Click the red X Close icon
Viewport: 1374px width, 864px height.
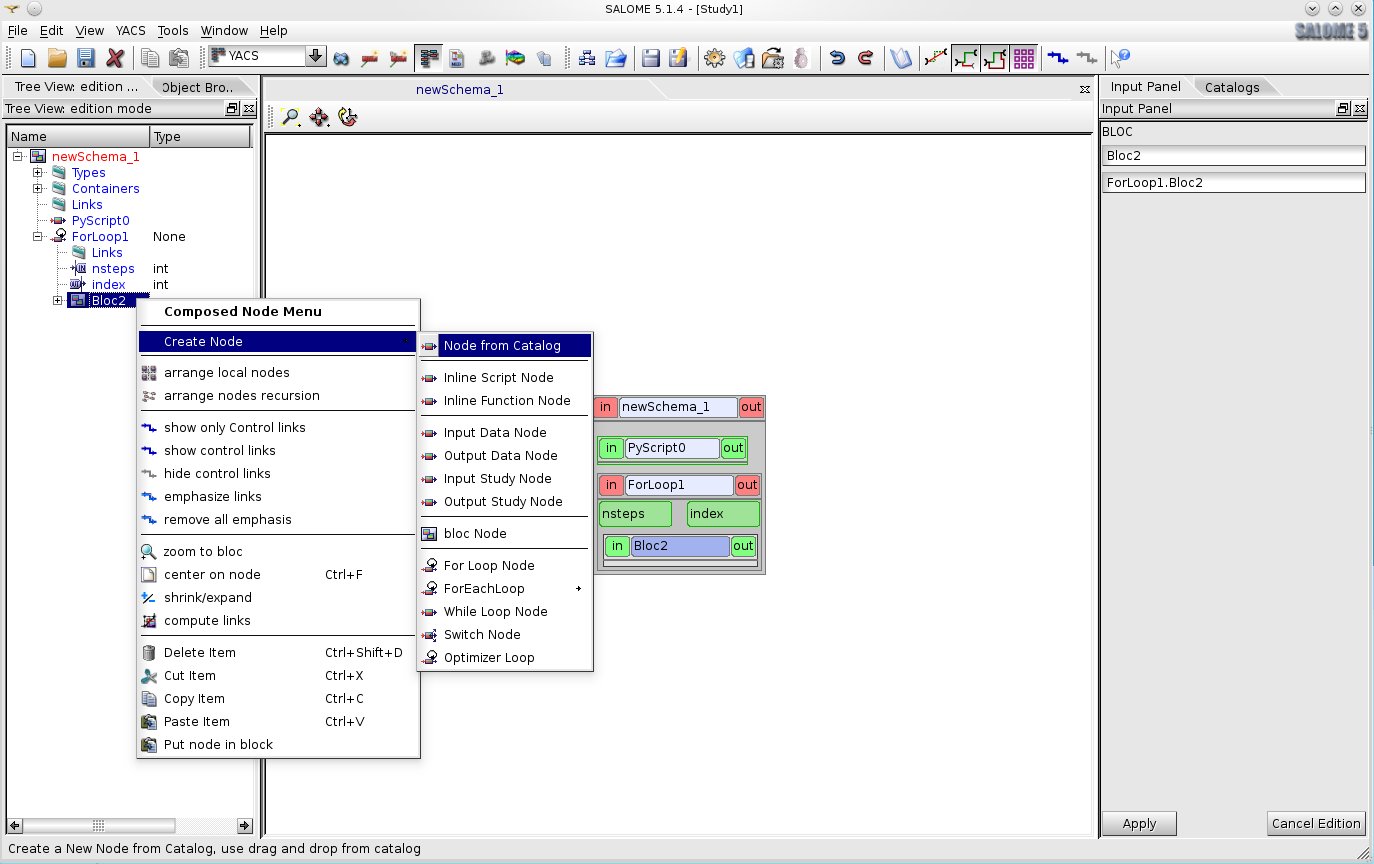click(x=115, y=58)
